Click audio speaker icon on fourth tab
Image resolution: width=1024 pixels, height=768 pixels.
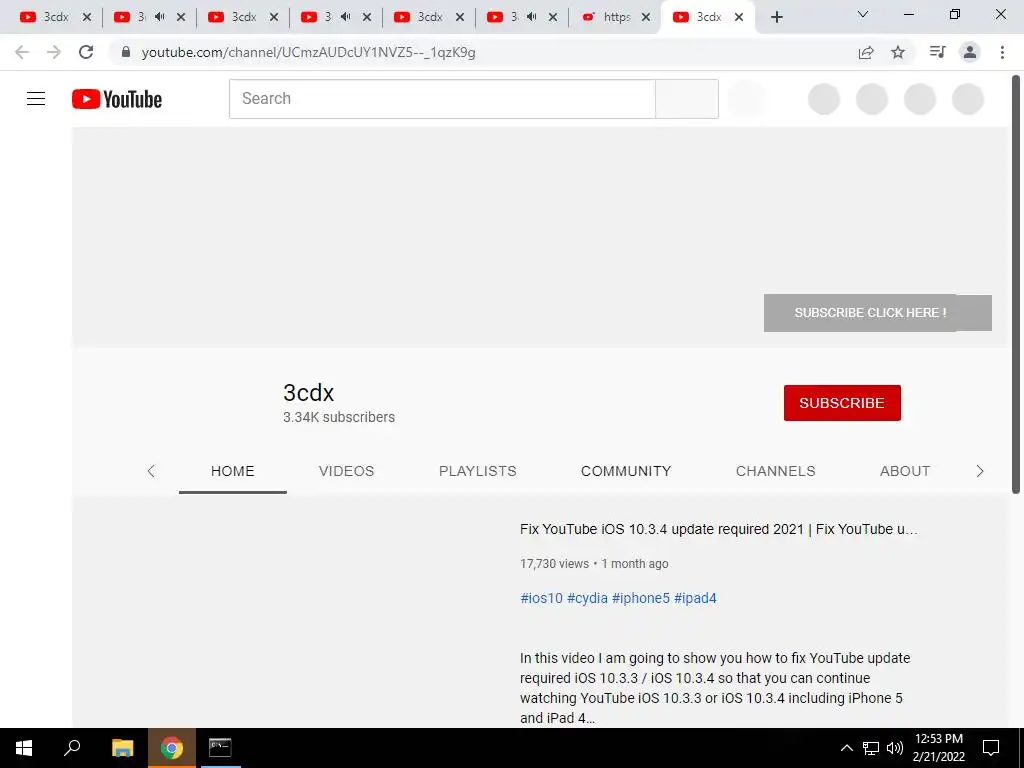(x=345, y=17)
